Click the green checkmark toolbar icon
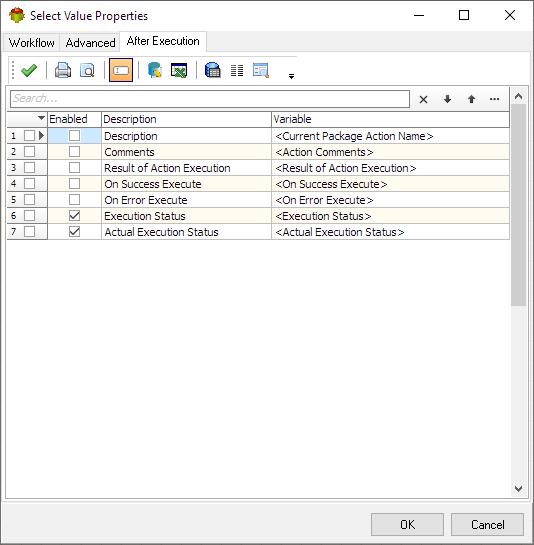534x545 pixels. pyautogui.click(x=29, y=70)
